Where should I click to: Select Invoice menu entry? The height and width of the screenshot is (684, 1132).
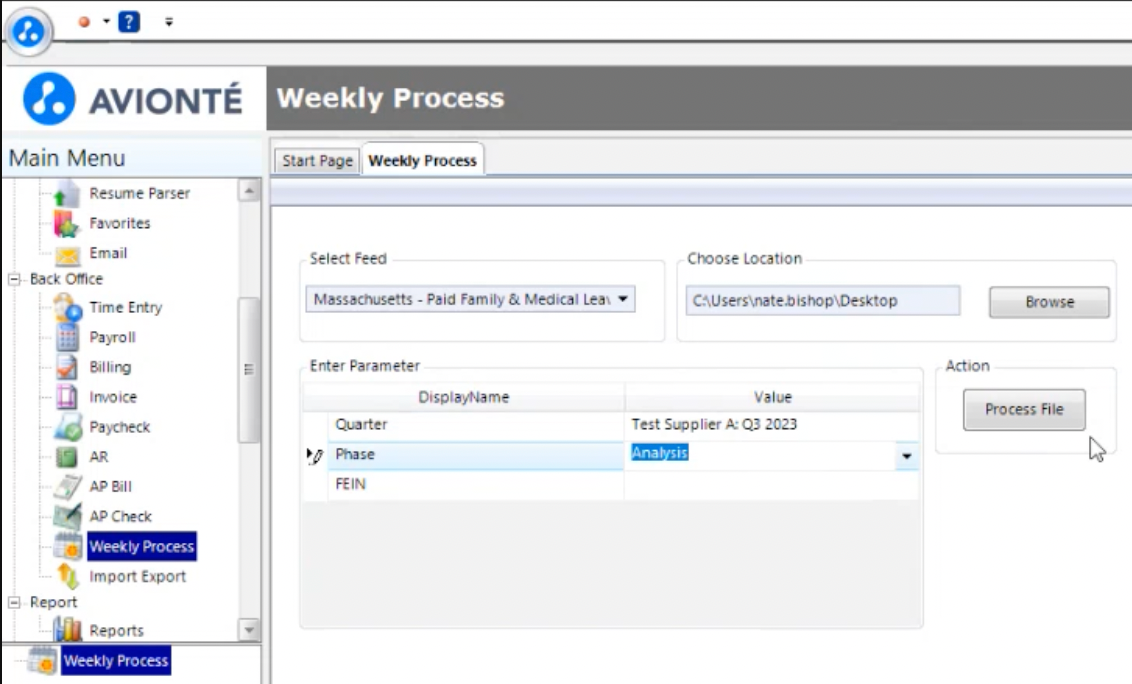point(113,397)
